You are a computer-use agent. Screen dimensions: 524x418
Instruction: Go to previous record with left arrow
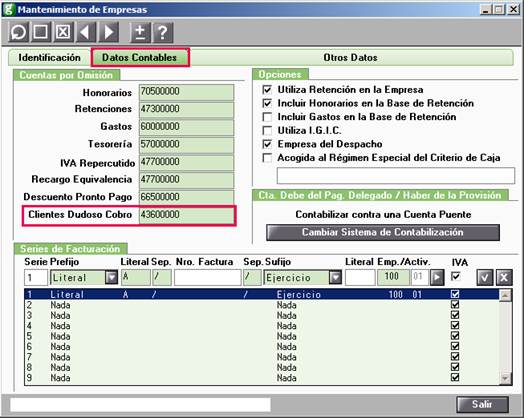[86, 32]
